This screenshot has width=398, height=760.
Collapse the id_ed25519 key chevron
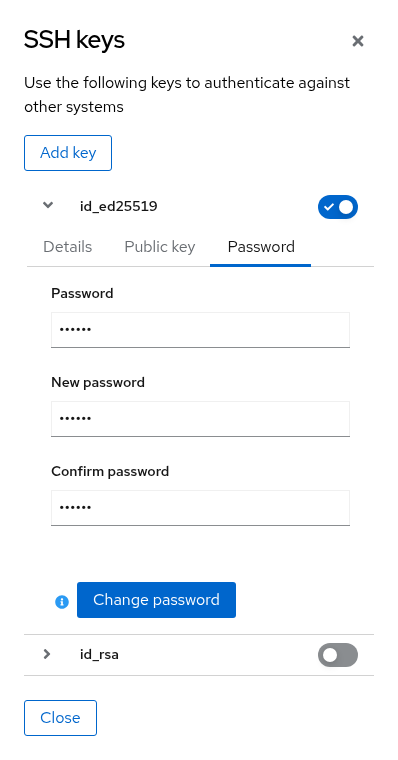pyautogui.click(x=48, y=206)
